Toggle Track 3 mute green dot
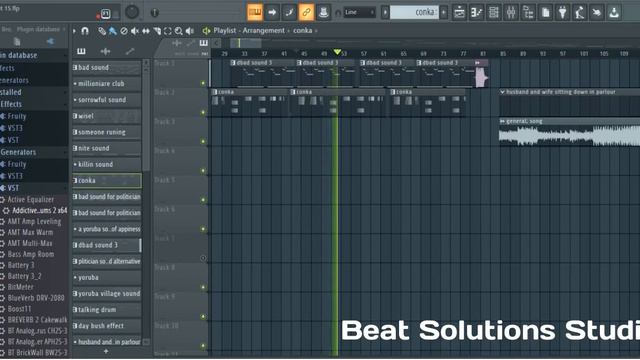 click(203, 142)
